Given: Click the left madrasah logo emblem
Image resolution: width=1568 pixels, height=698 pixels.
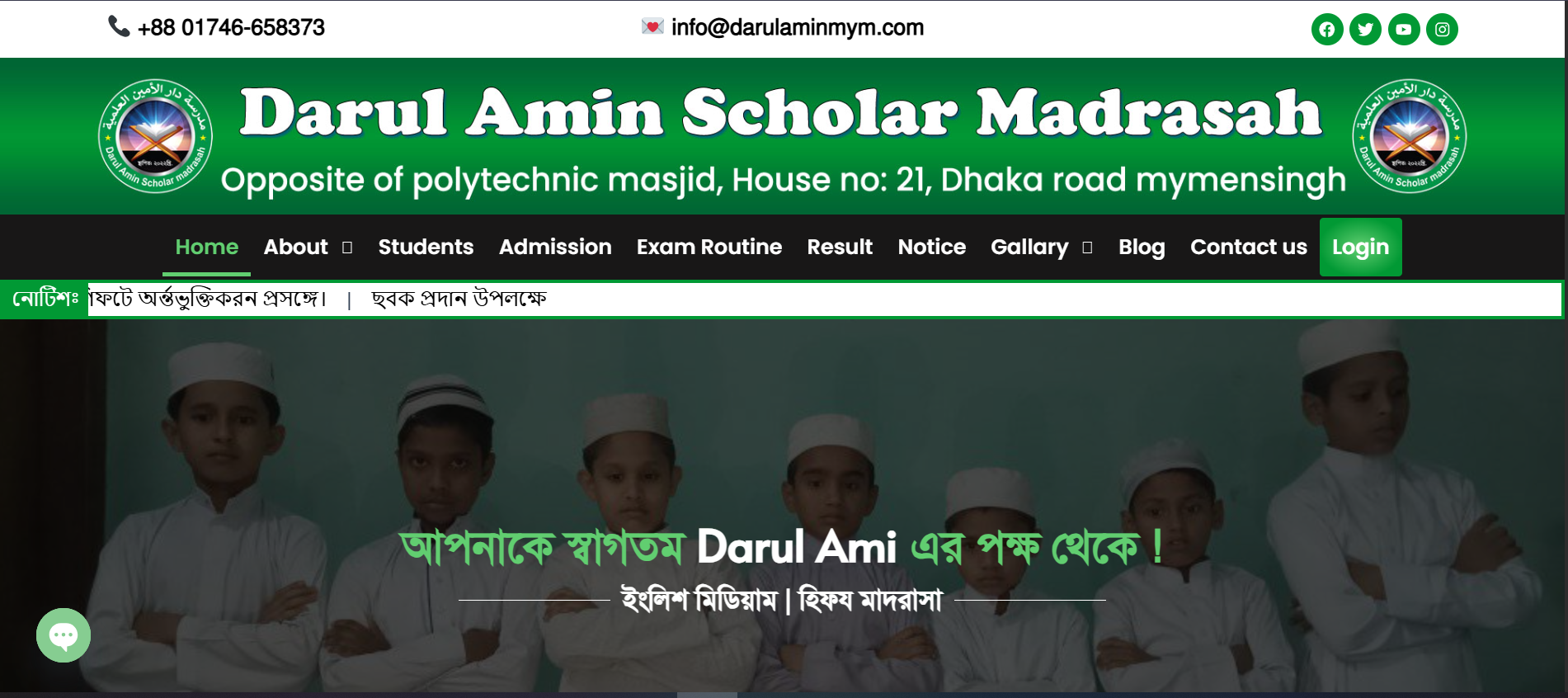Looking at the screenshot, I should pyautogui.click(x=156, y=136).
